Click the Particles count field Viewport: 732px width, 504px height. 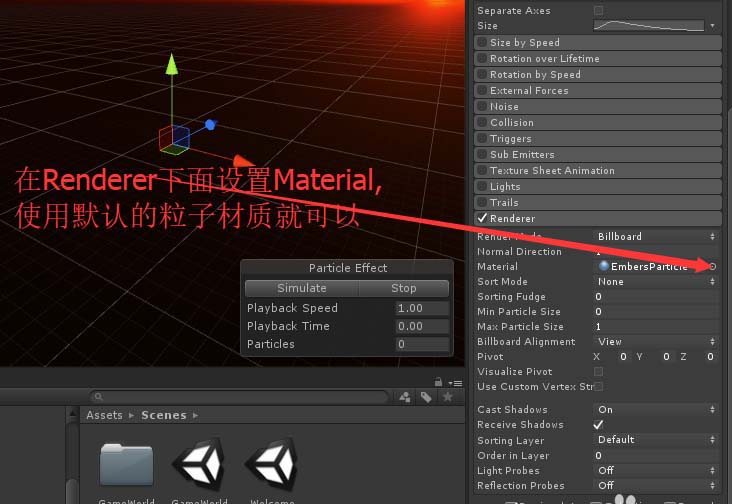click(422, 344)
